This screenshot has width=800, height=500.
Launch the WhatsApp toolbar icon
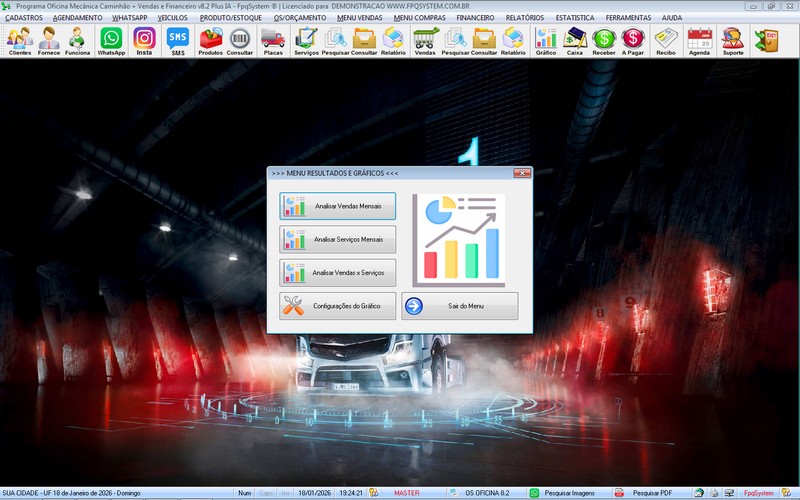(111, 41)
